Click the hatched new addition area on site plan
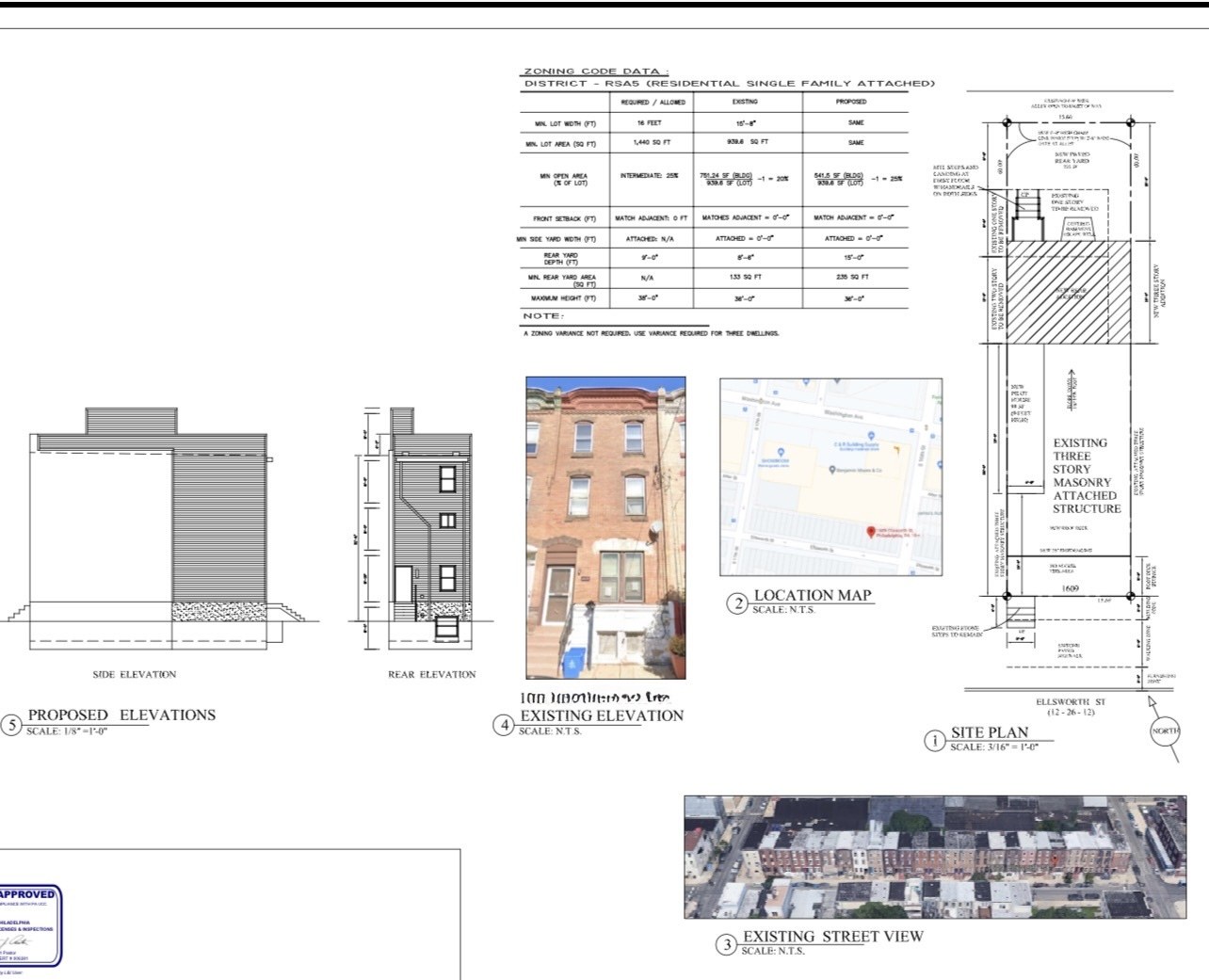 1069,291
